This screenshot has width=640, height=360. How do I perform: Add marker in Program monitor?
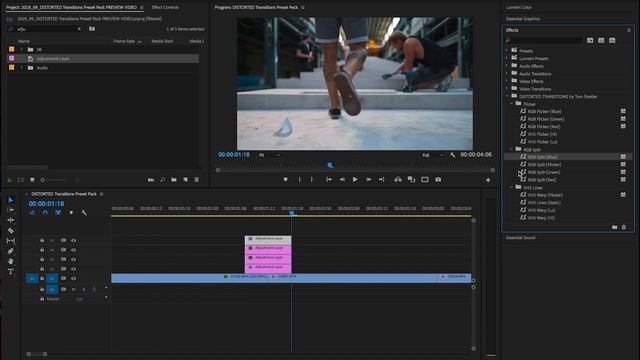pyautogui.click(x=285, y=180)
